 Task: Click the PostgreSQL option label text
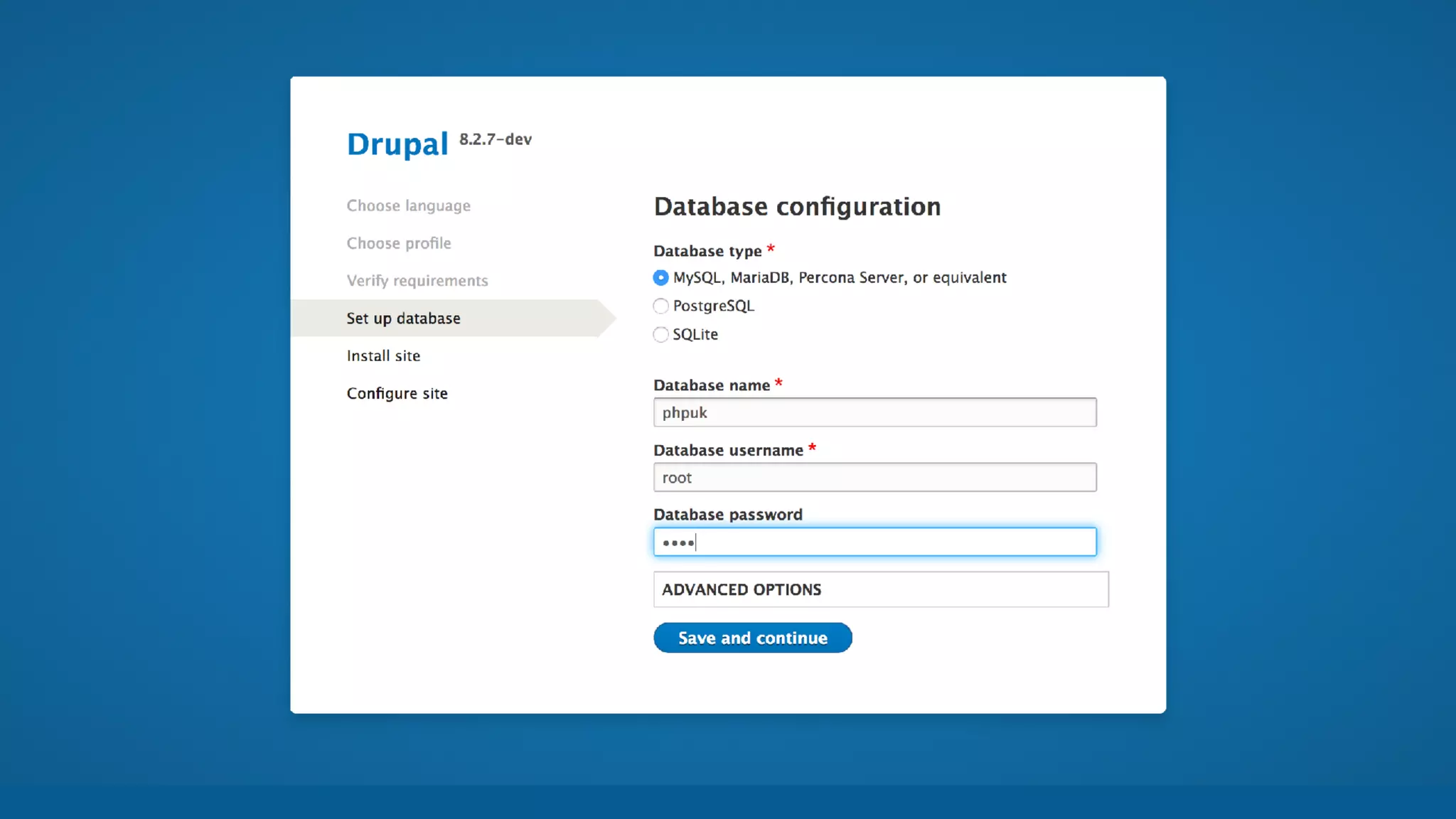click(x=713, y=306)
